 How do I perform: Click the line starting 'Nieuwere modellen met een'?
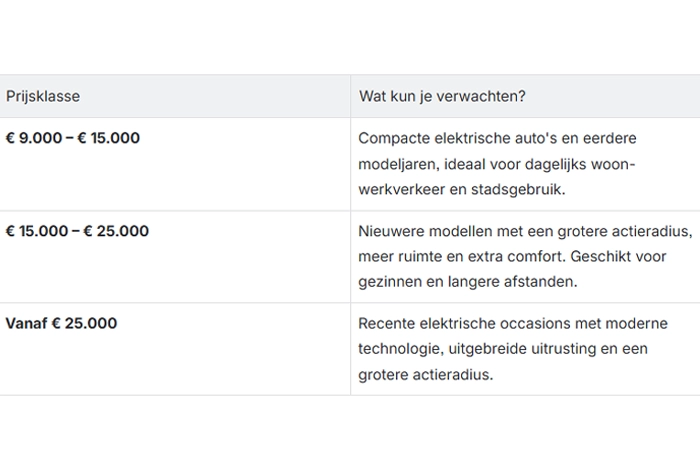(525, 231)
